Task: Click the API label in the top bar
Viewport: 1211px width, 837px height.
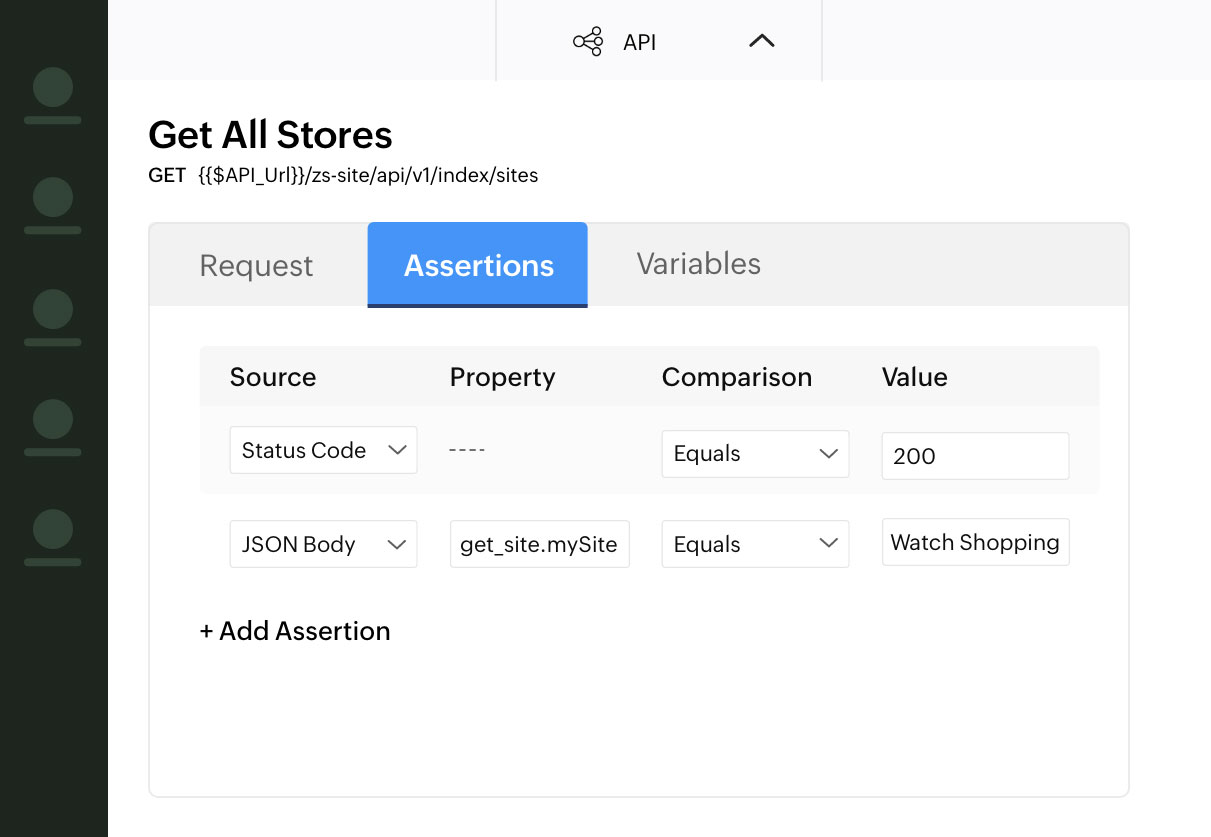Action: pos(639,42)
